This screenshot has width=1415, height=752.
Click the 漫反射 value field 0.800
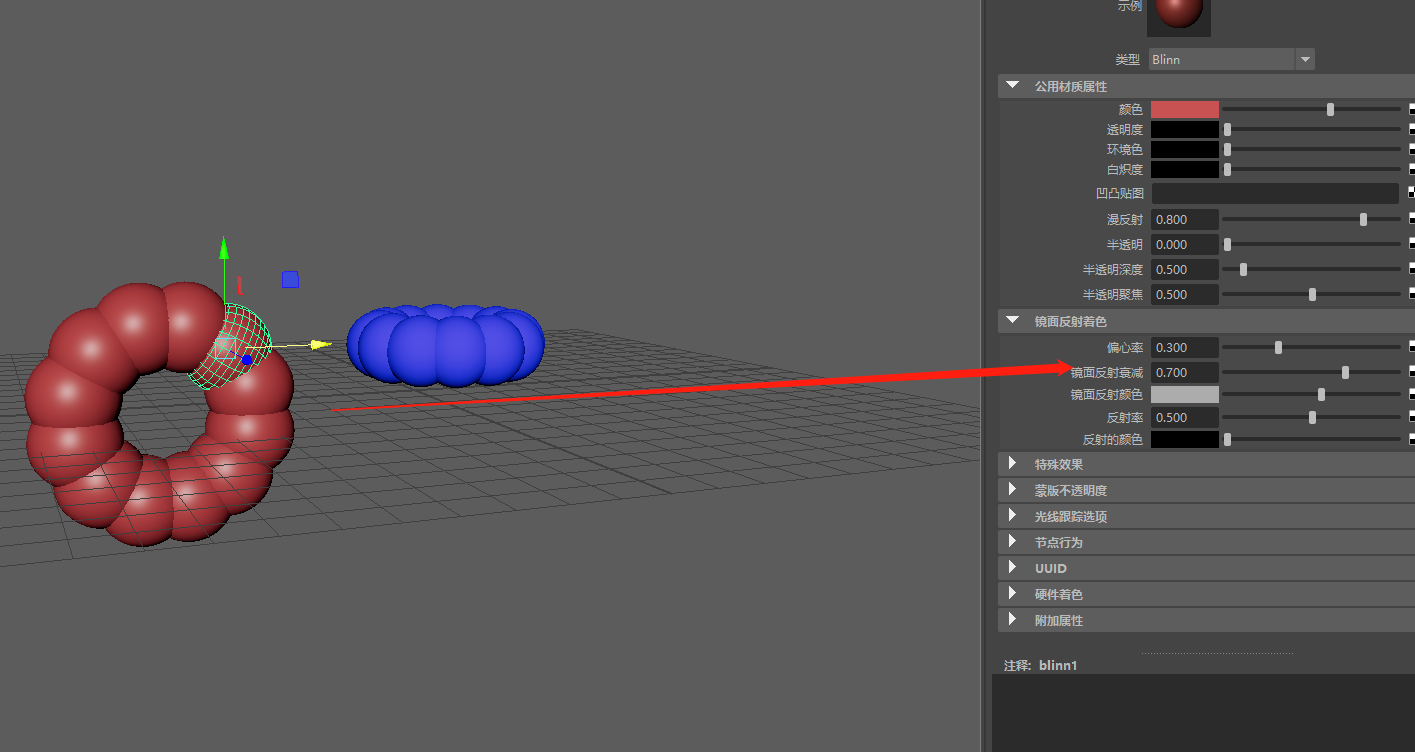coord(1185,219)
